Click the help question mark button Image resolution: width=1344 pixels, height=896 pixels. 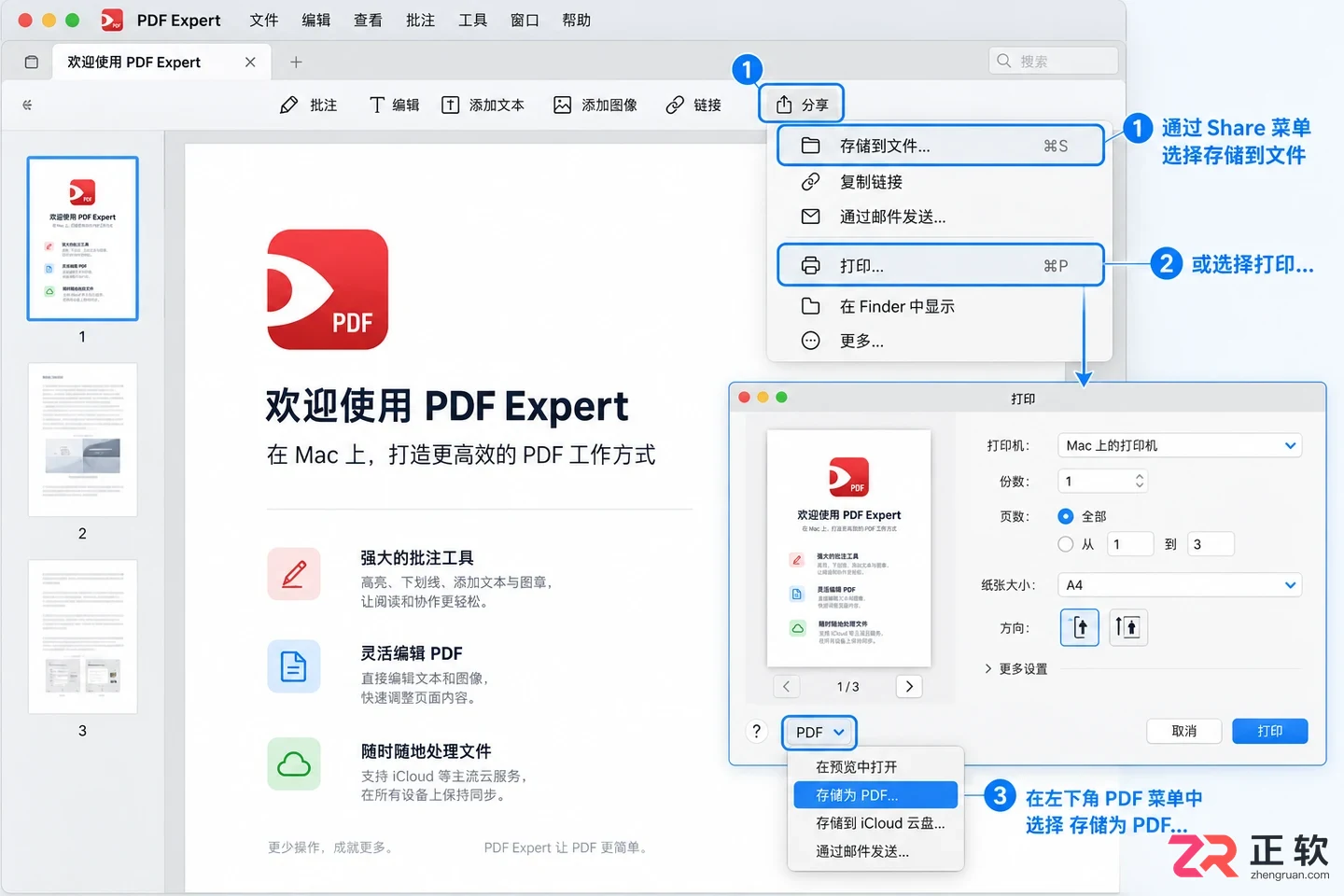(x=756, y=731)
